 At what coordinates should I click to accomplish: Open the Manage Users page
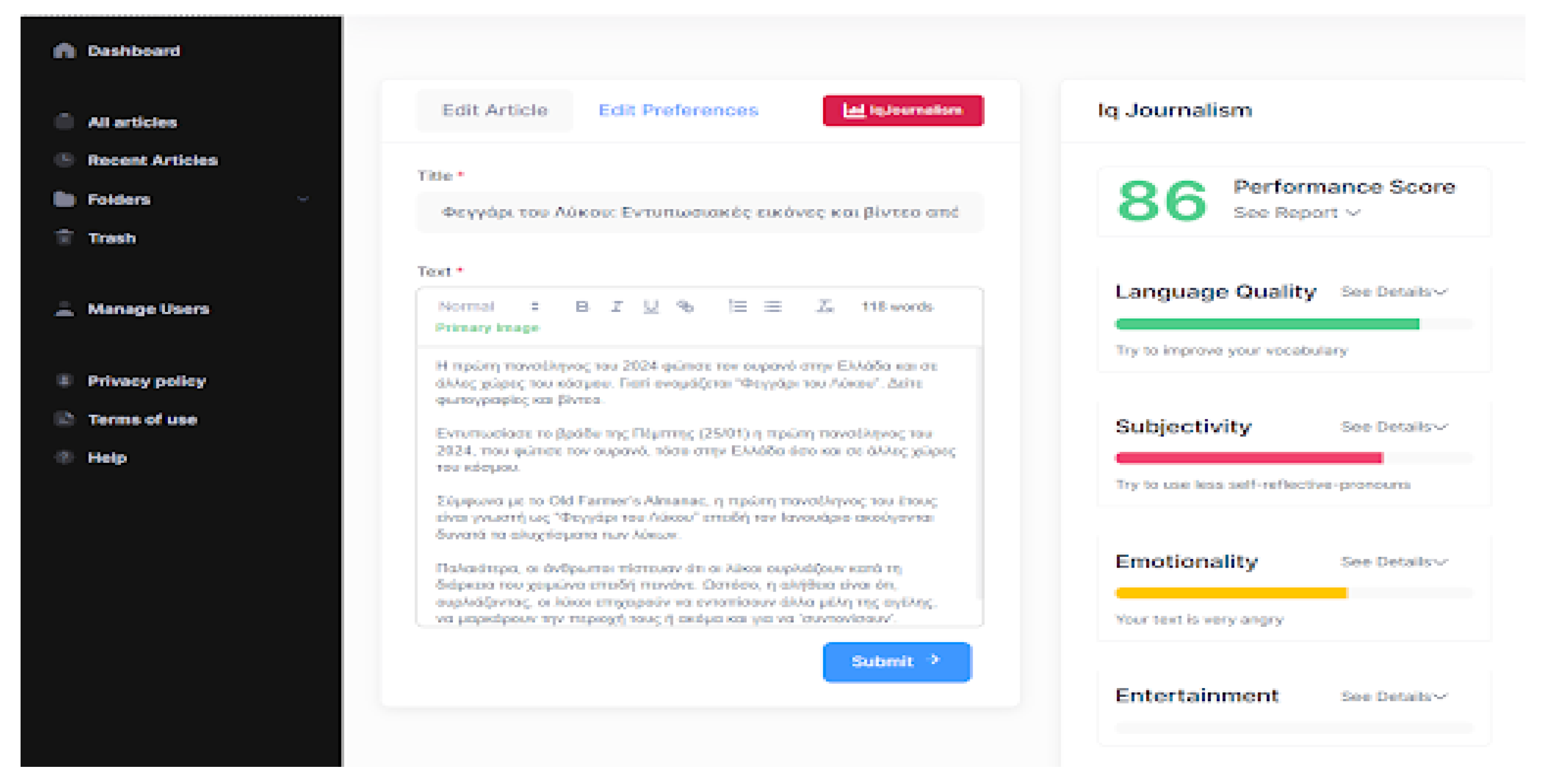tap(148, 309)
